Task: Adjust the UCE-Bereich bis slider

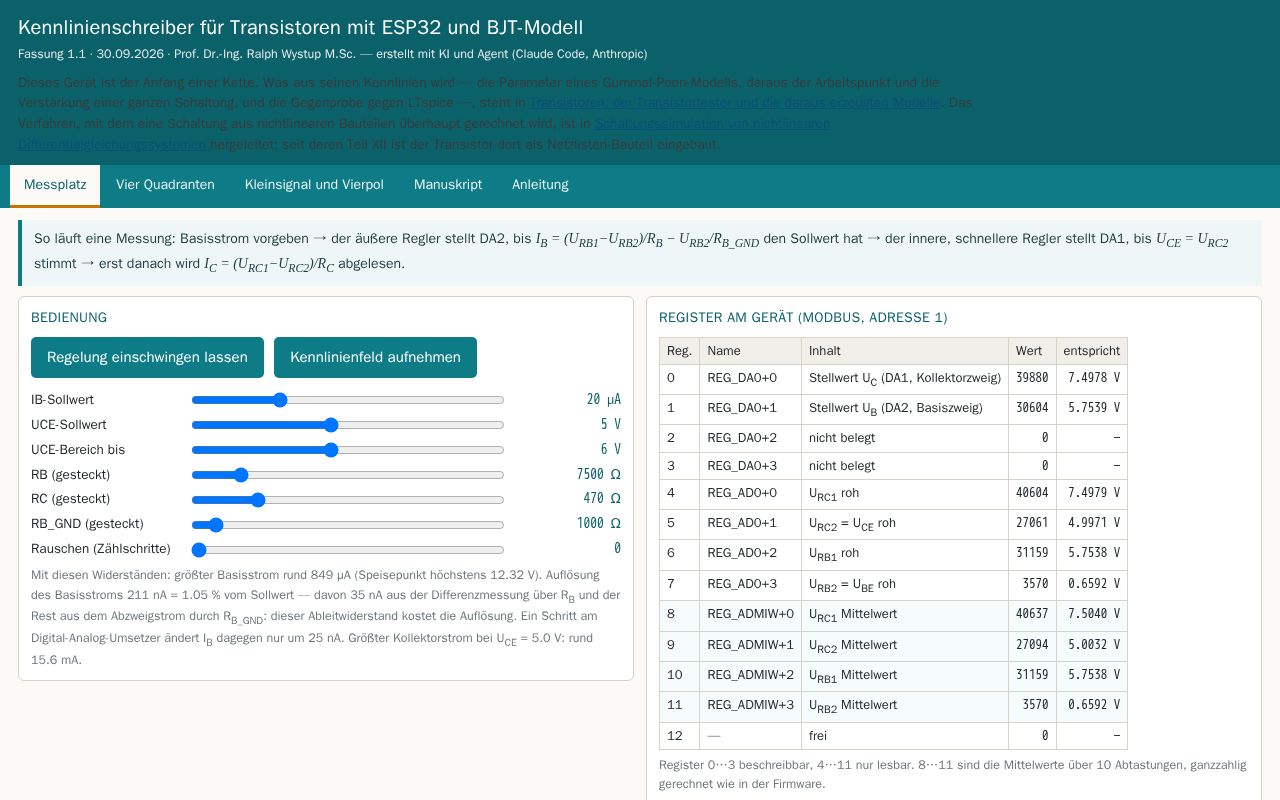Action: pos(348,450)
